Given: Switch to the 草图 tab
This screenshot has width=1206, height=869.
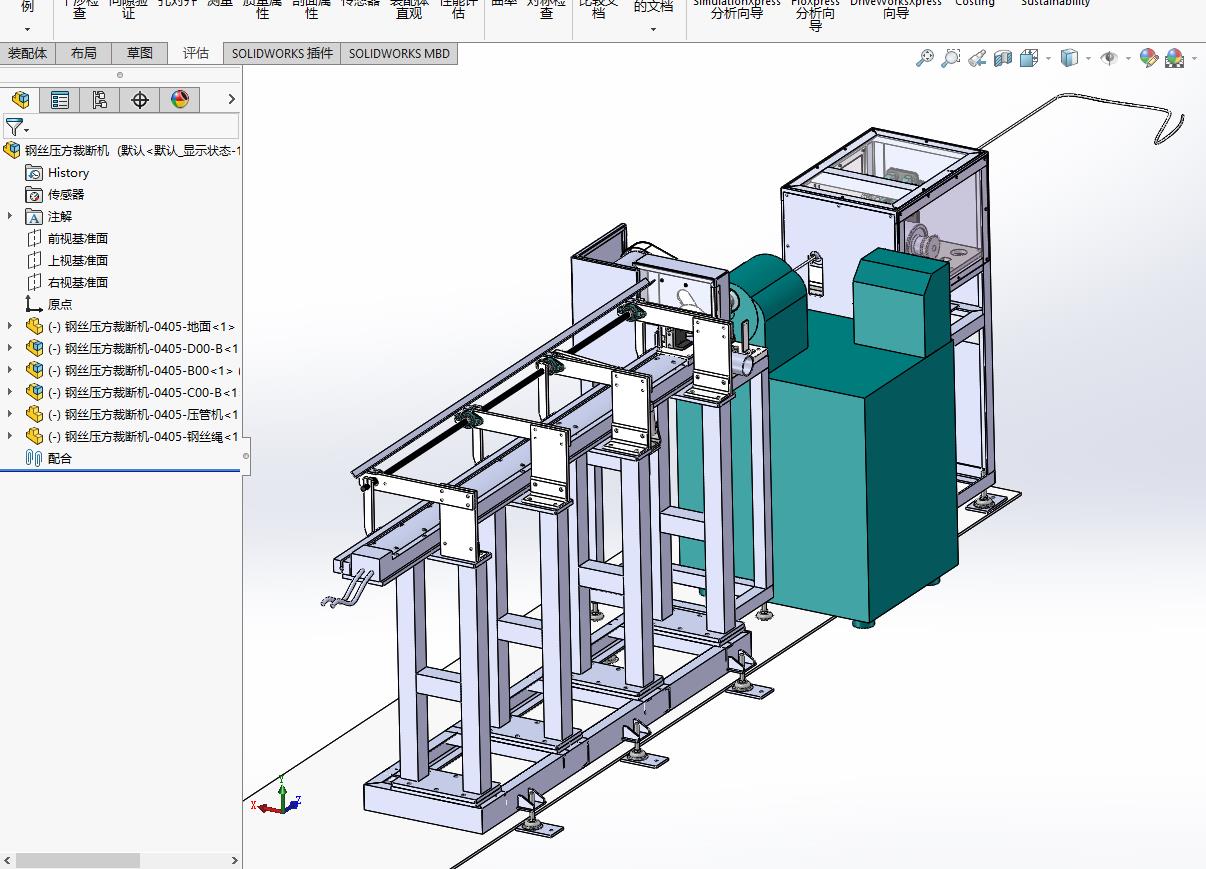Looking at the screenshot, I should pyautogui.click(x=140, y=54).
